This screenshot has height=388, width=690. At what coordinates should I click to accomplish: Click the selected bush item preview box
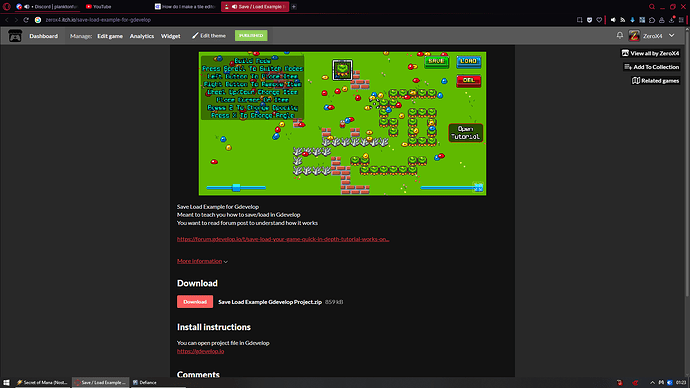(x=342, y=70)
